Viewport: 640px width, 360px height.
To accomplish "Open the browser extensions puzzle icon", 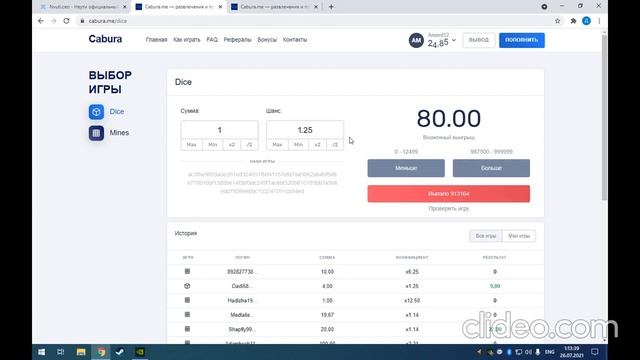I will pyautogui.click(x=573, y=21).
